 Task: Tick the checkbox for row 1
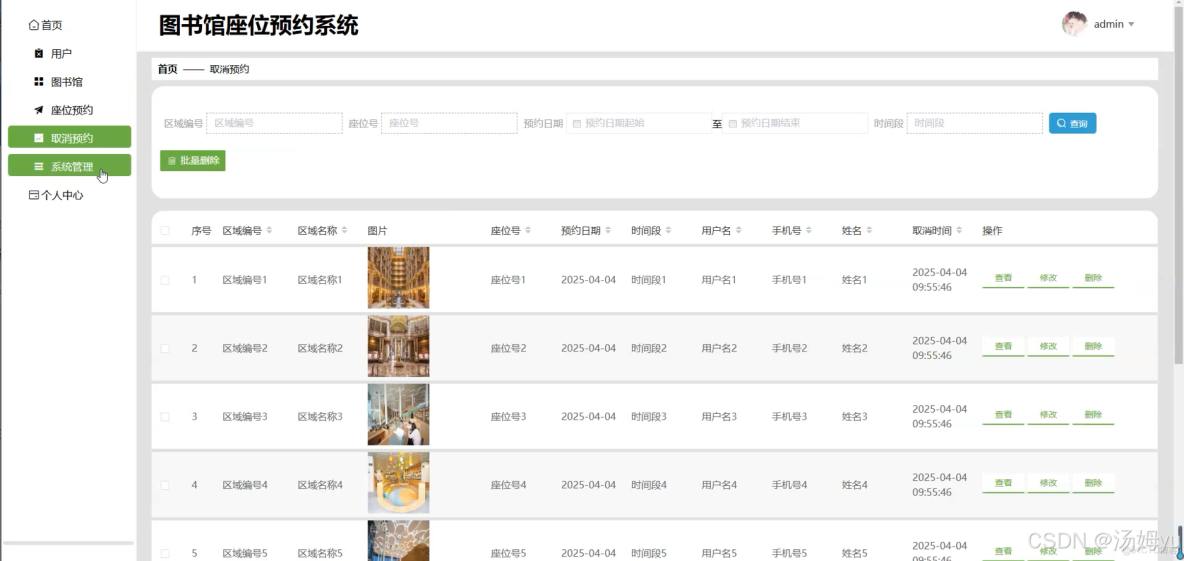coord(165,279)
